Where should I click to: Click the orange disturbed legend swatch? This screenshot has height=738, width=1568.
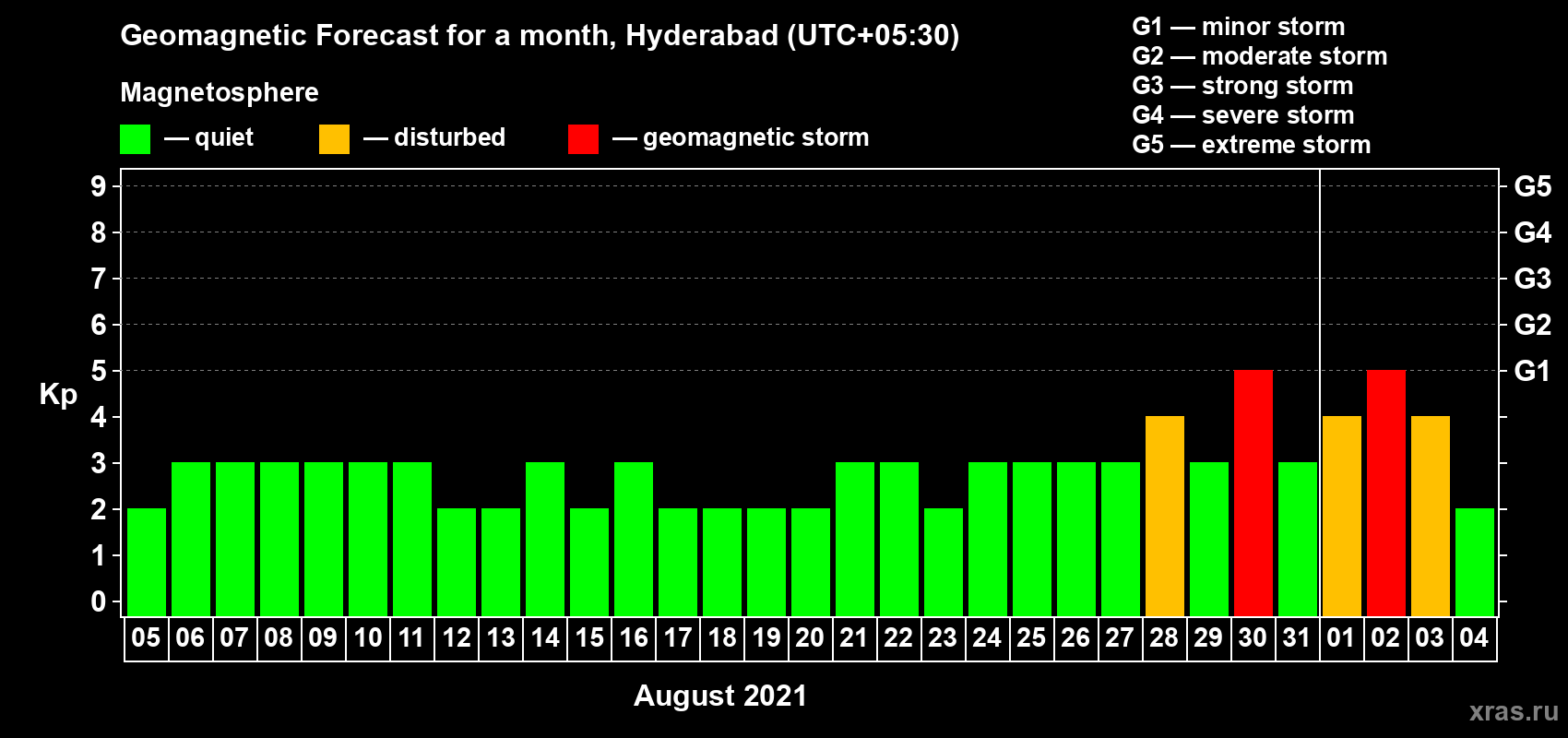(x=334, y=139)
